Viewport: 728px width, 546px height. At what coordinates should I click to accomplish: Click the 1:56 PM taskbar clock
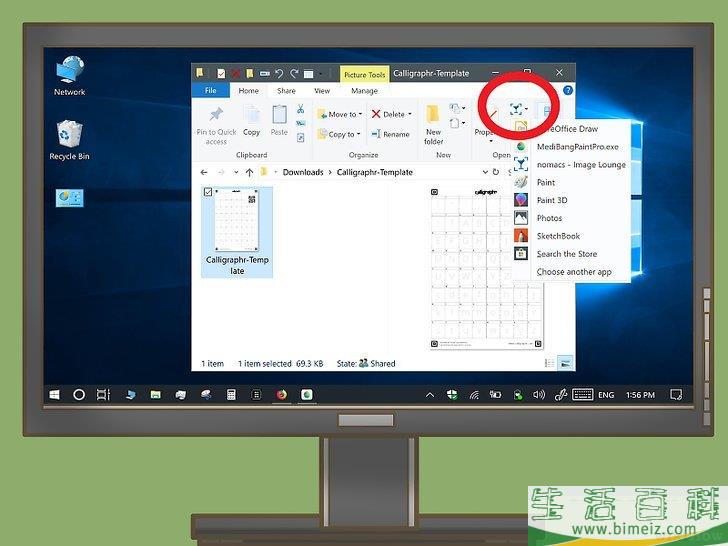[640, 395]
